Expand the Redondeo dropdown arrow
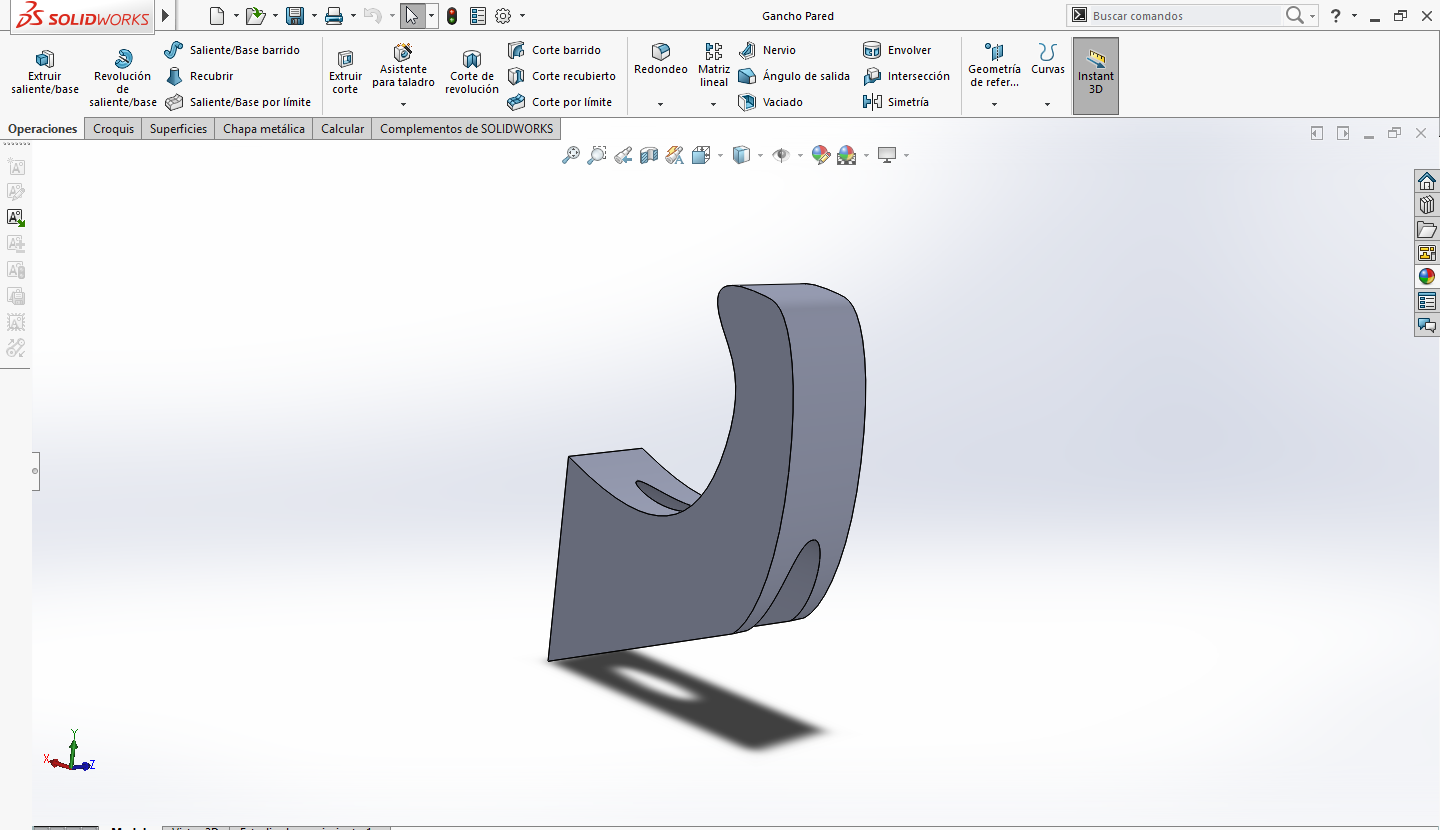The image size is (1440, 830). [661, 104]
